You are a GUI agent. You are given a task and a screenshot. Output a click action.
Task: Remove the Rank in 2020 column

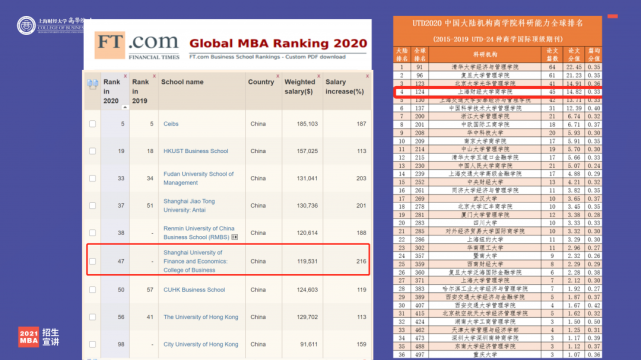(126, 76)
